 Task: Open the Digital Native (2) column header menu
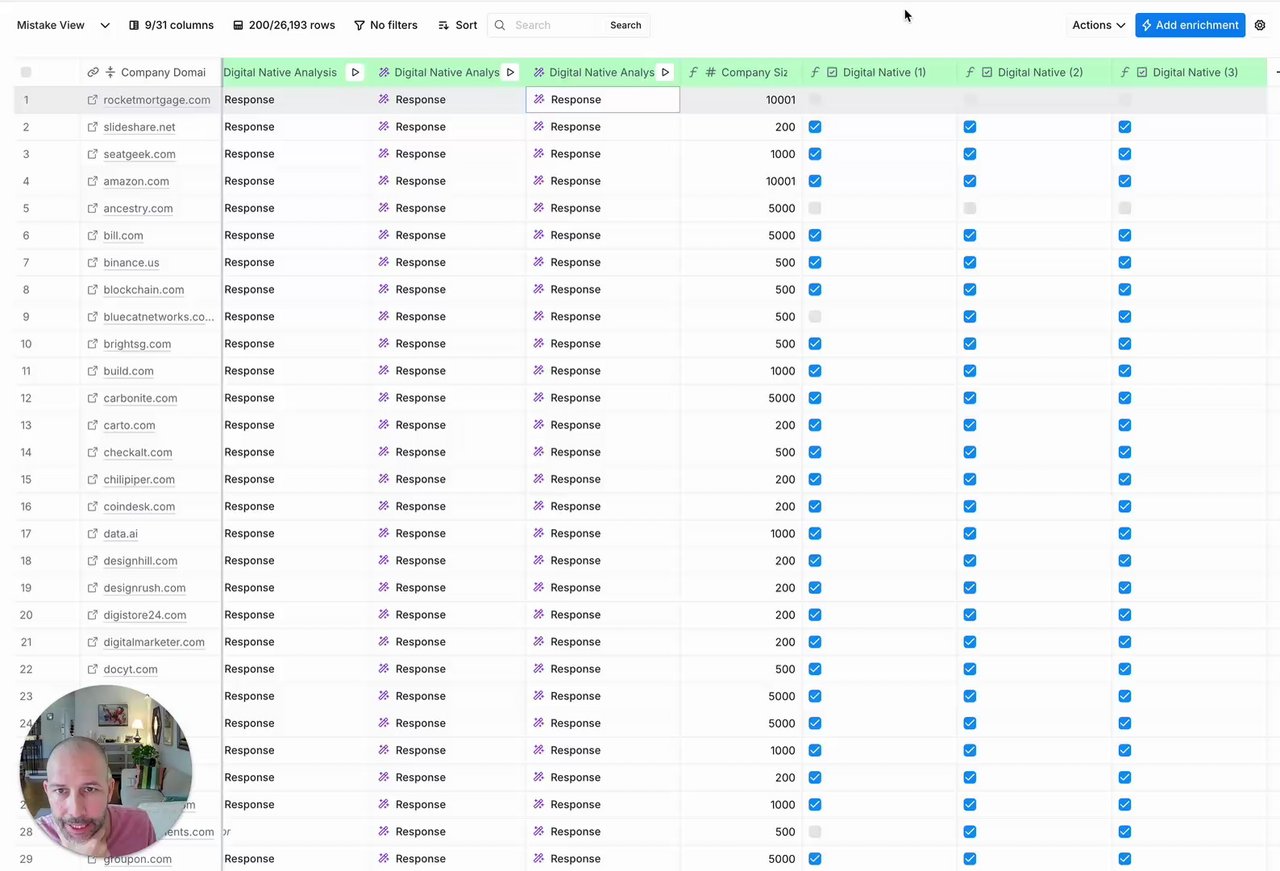pyautogui.click(x=1035, y=72)
